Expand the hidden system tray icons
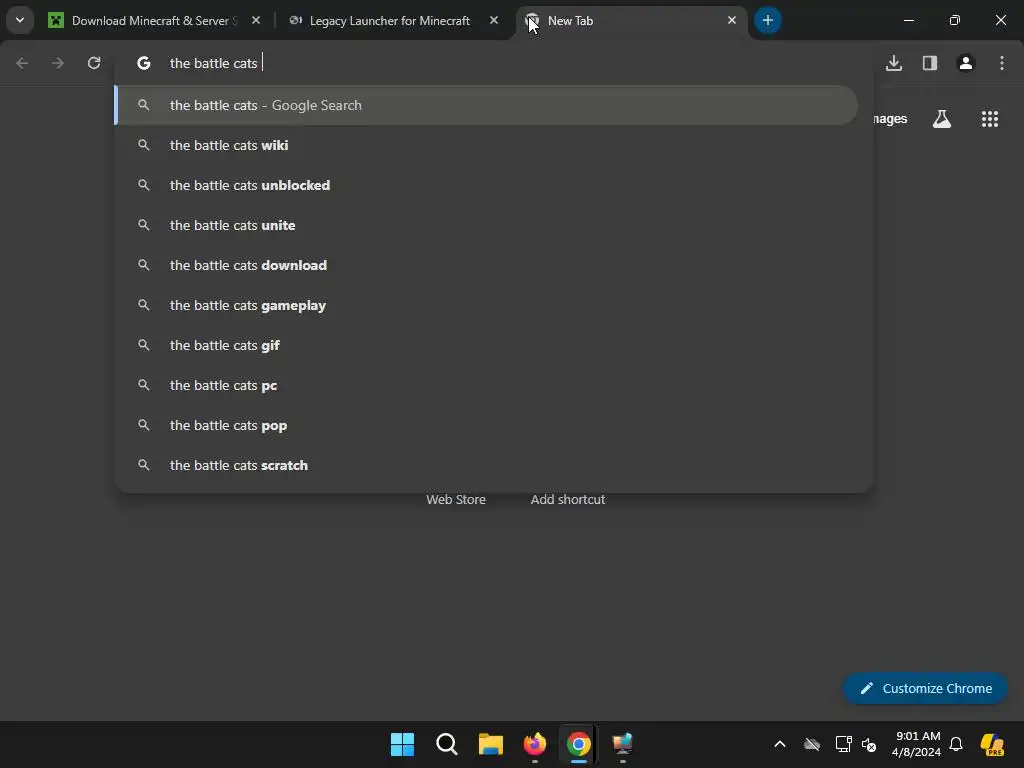Screen dimensions: 1024x768 (780, 744)
